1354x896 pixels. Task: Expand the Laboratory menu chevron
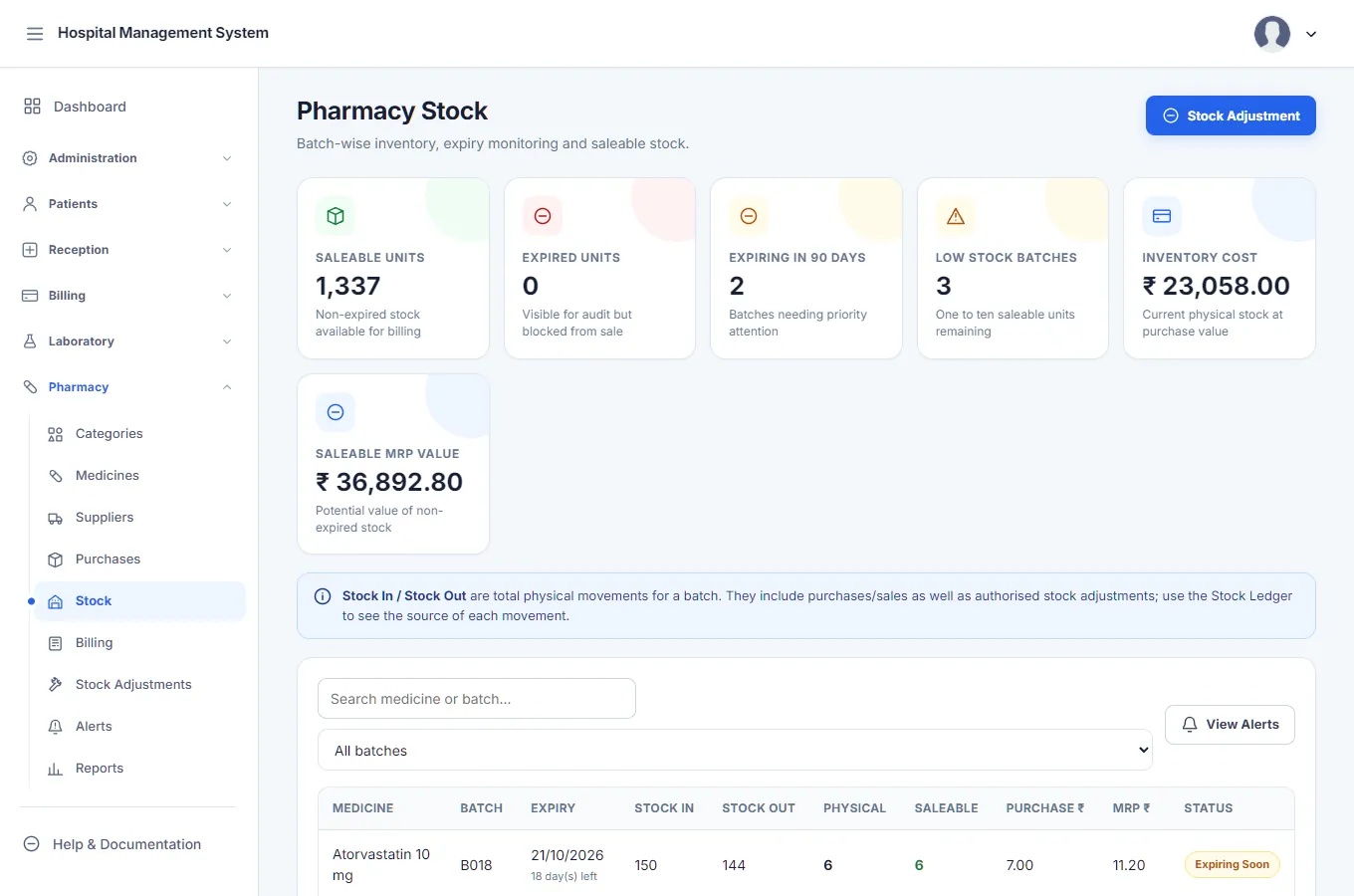point(227,341)
